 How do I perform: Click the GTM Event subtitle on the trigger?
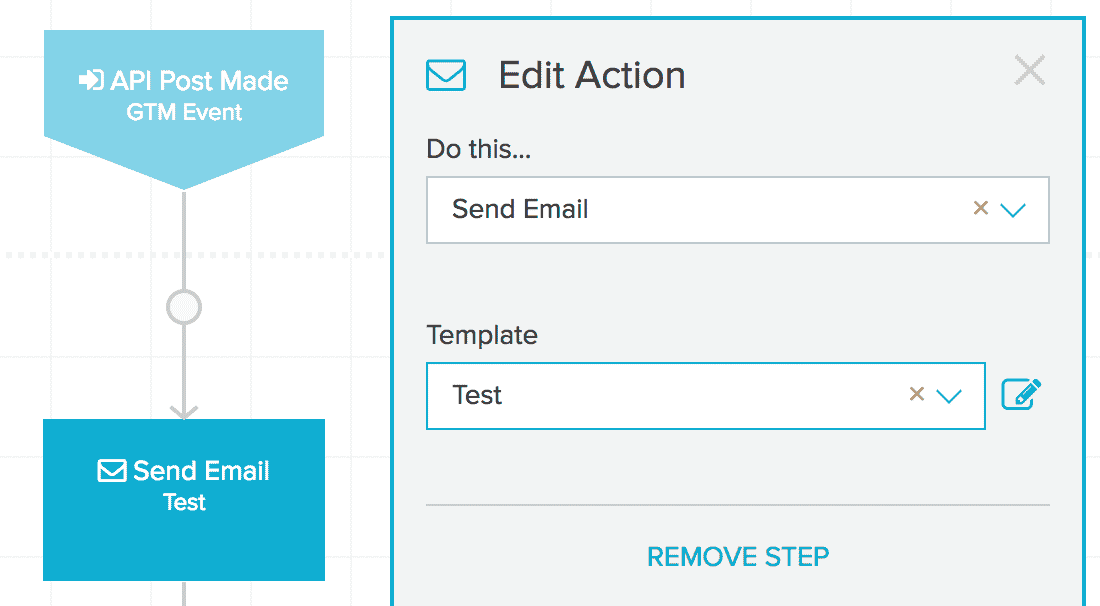pos(184,112)
